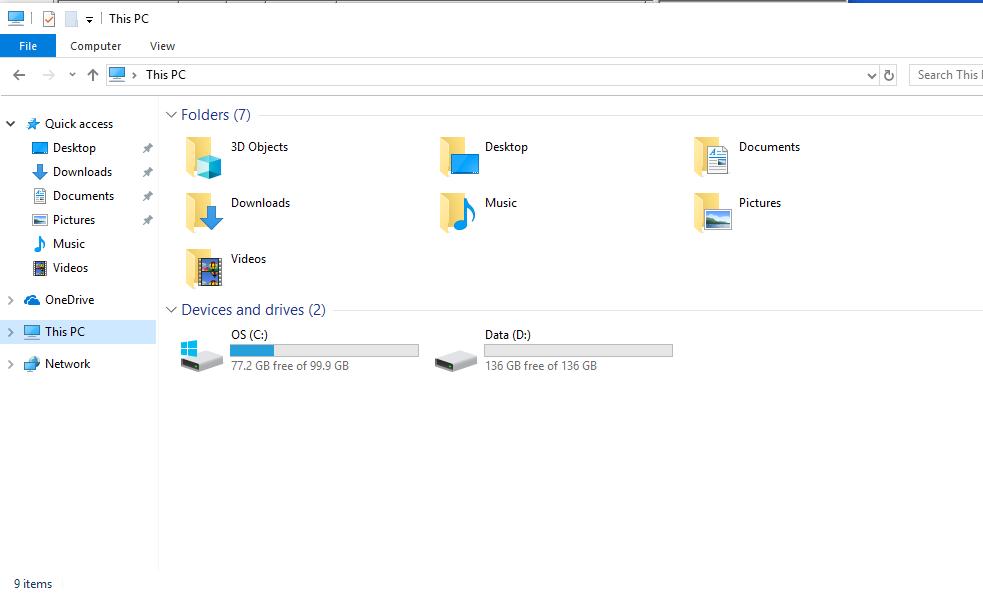Screen dimensions: 983x594
Task: Select Videos in Quick access
Action: [70, 268]
